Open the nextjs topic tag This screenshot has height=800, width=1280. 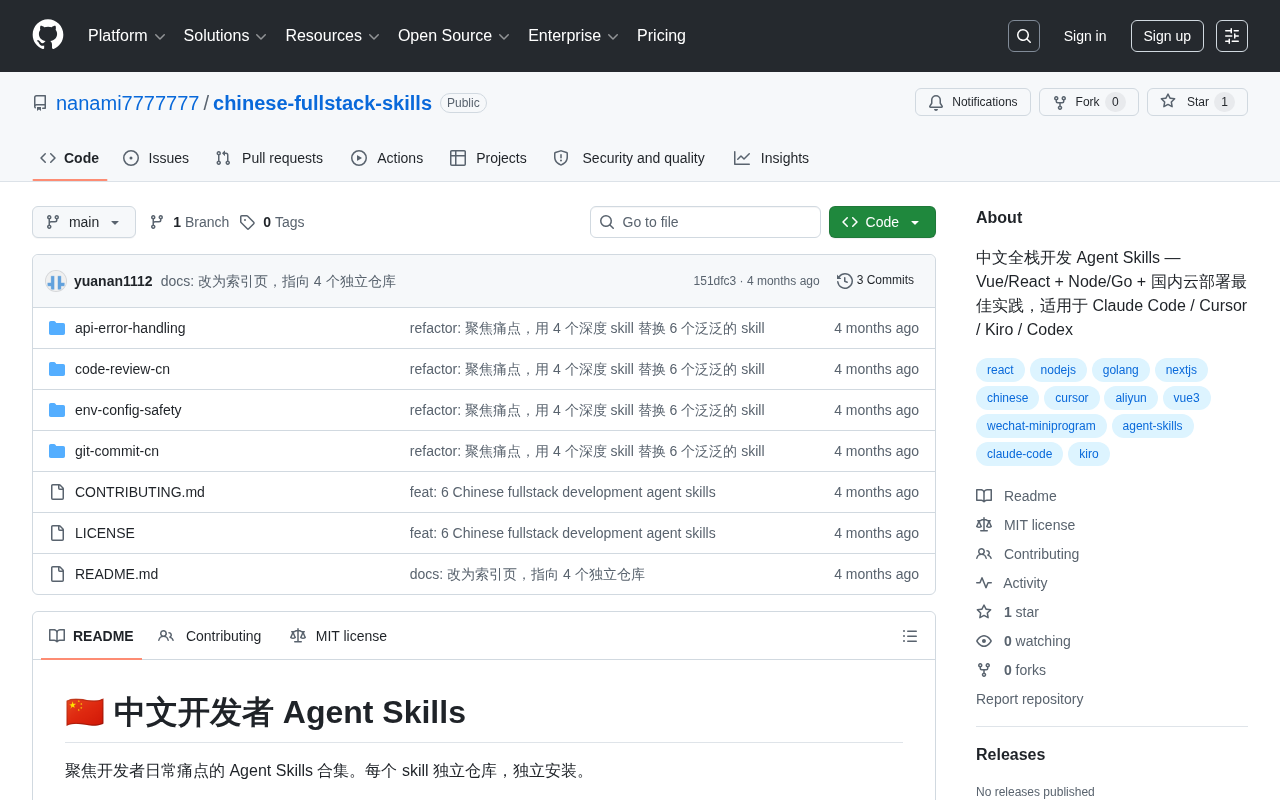pos(1181,370)
